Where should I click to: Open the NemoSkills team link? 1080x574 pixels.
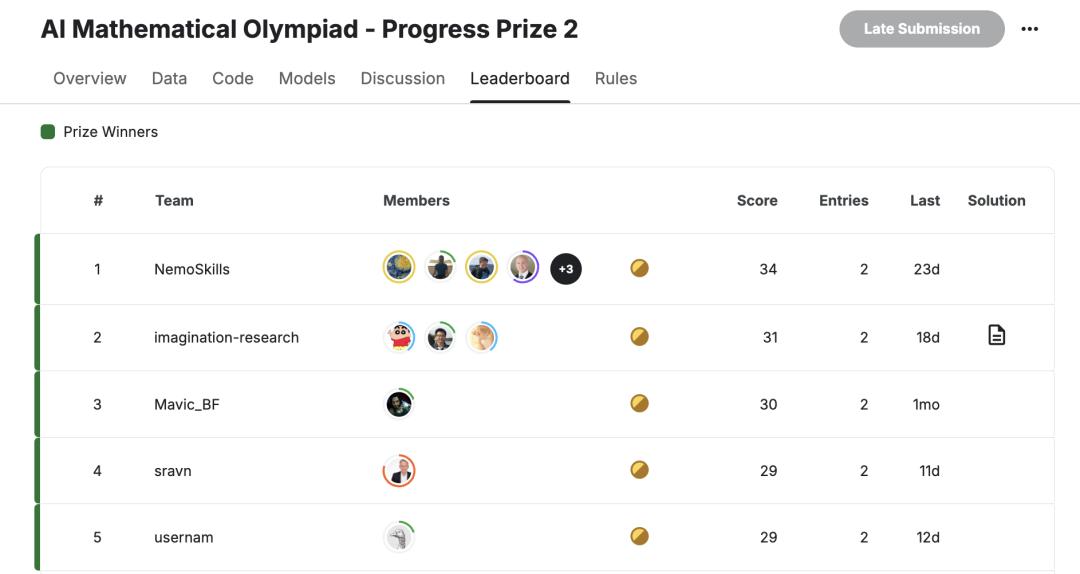(192, 269)
